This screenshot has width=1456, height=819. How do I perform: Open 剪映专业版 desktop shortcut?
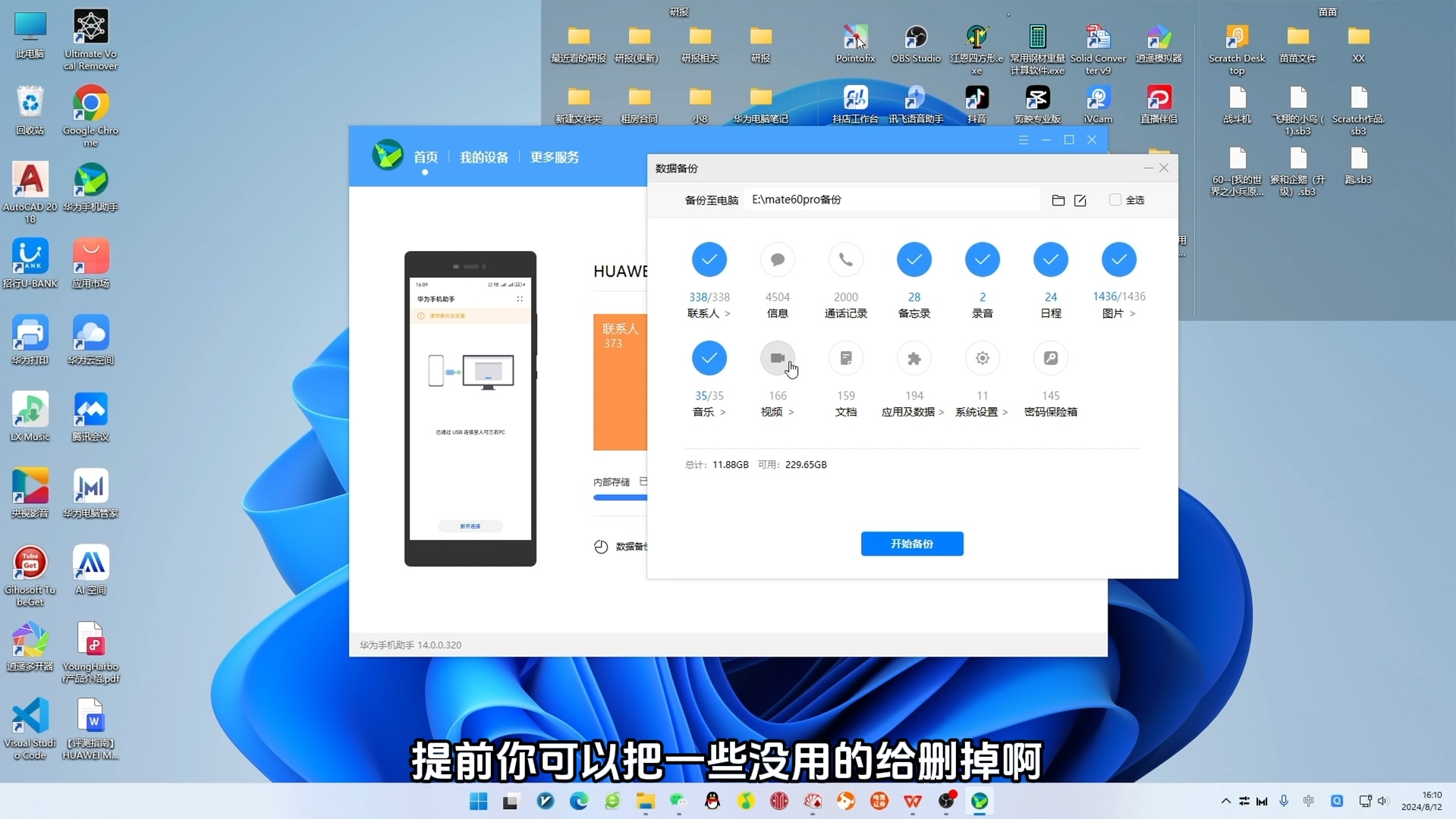(1037, 105)
